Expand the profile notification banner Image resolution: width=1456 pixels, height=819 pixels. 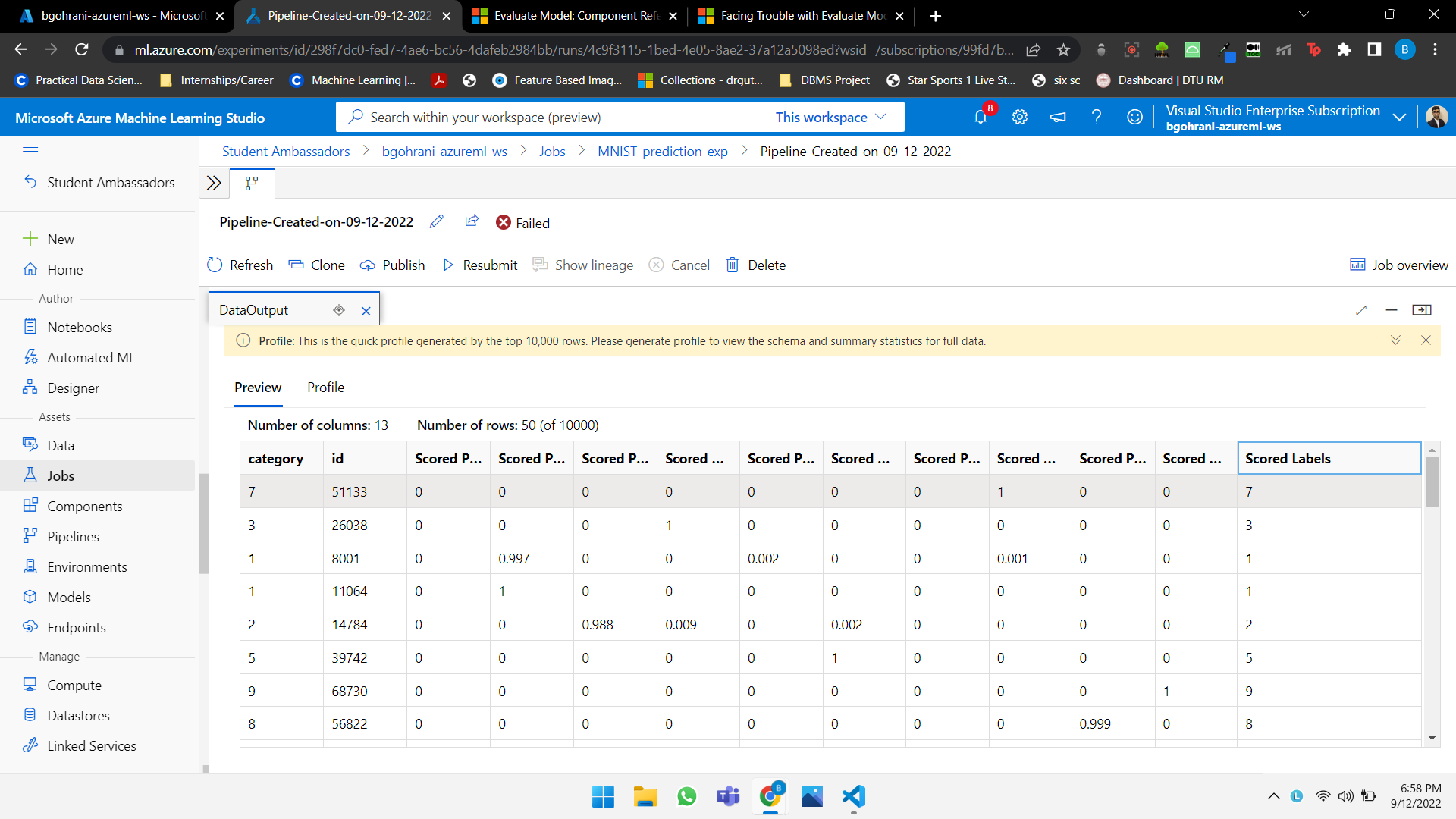pyautogui.click(x=1396, y=340)
